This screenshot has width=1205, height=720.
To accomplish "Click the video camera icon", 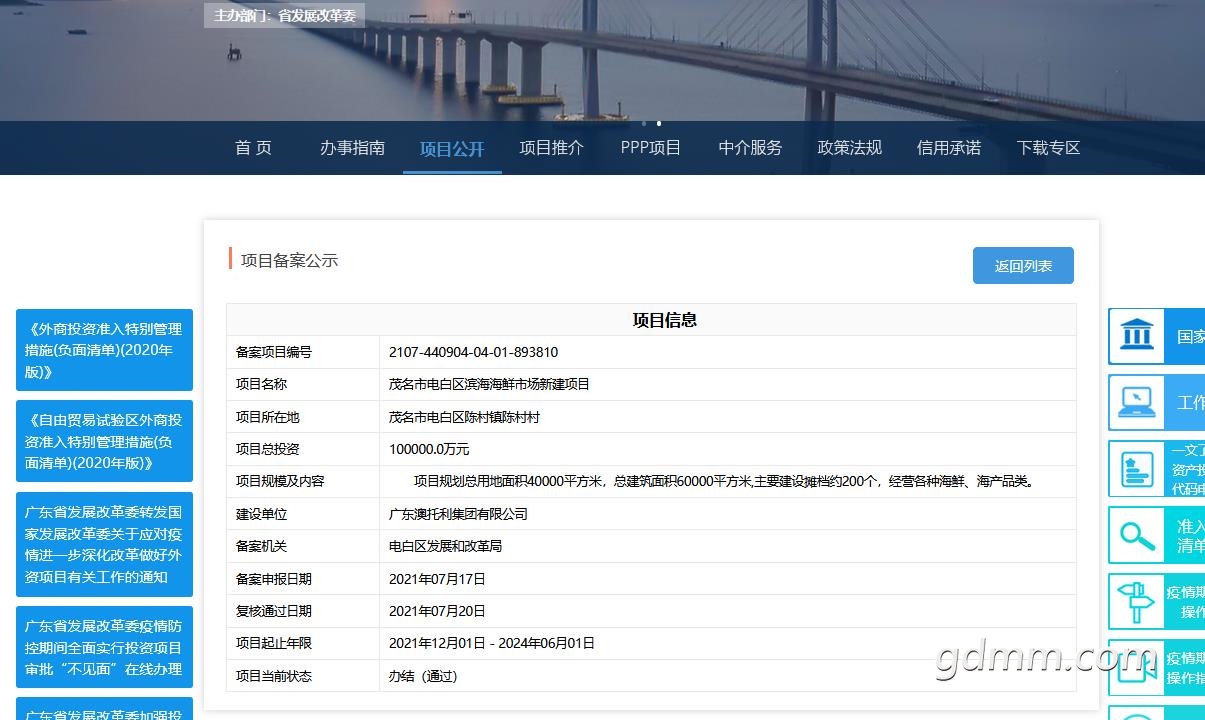I will [1137, 667].
